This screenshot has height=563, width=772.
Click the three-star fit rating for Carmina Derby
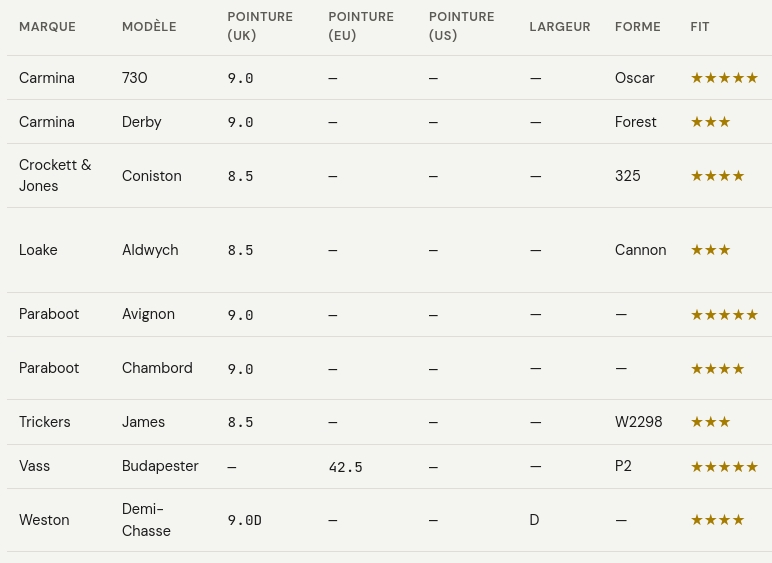click(x=710, y=122)
